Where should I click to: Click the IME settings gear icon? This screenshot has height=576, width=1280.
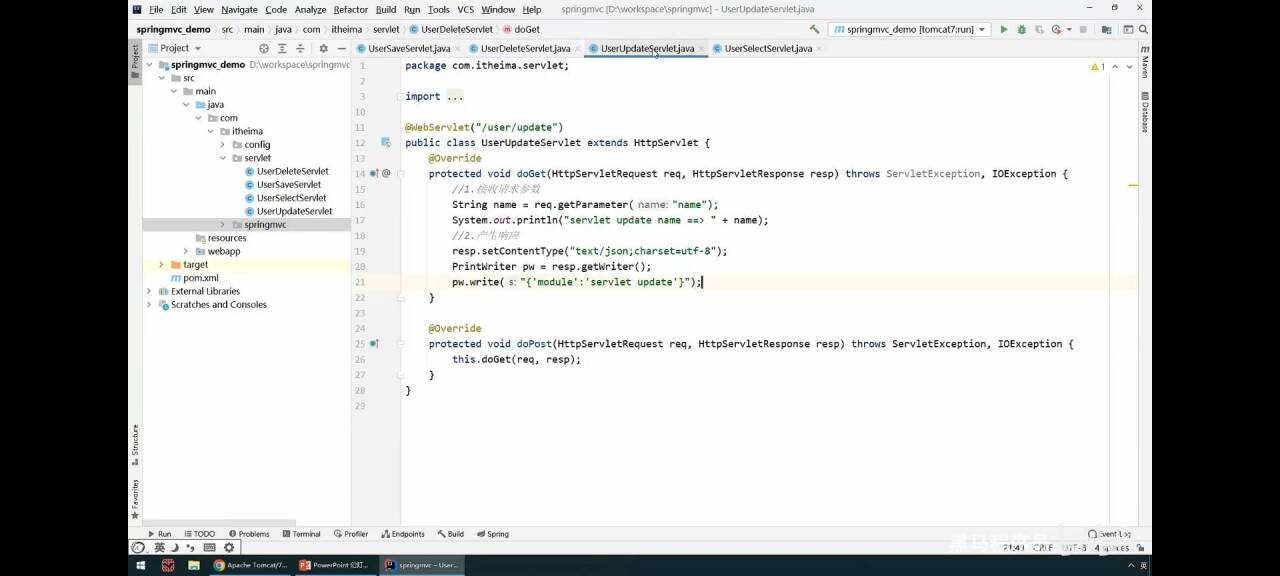[229, 547]
